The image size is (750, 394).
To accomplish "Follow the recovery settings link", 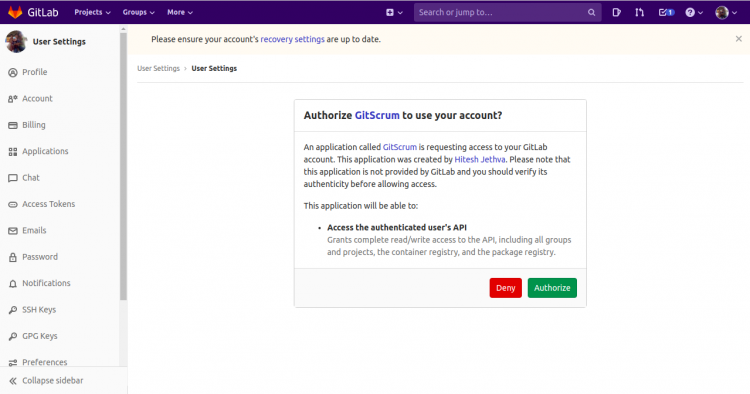I will click(x=292, y=39).
